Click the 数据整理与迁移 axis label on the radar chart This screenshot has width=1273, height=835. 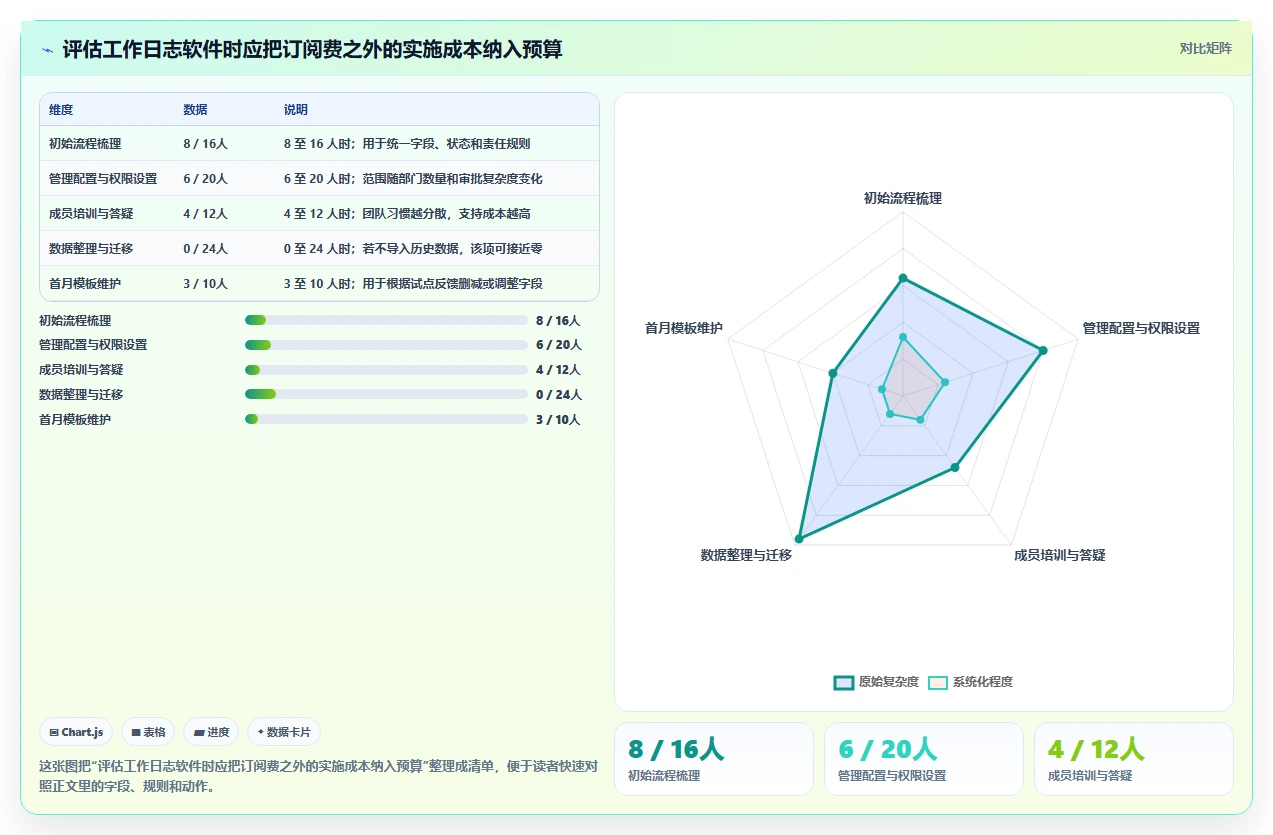(x=746, y=555)
